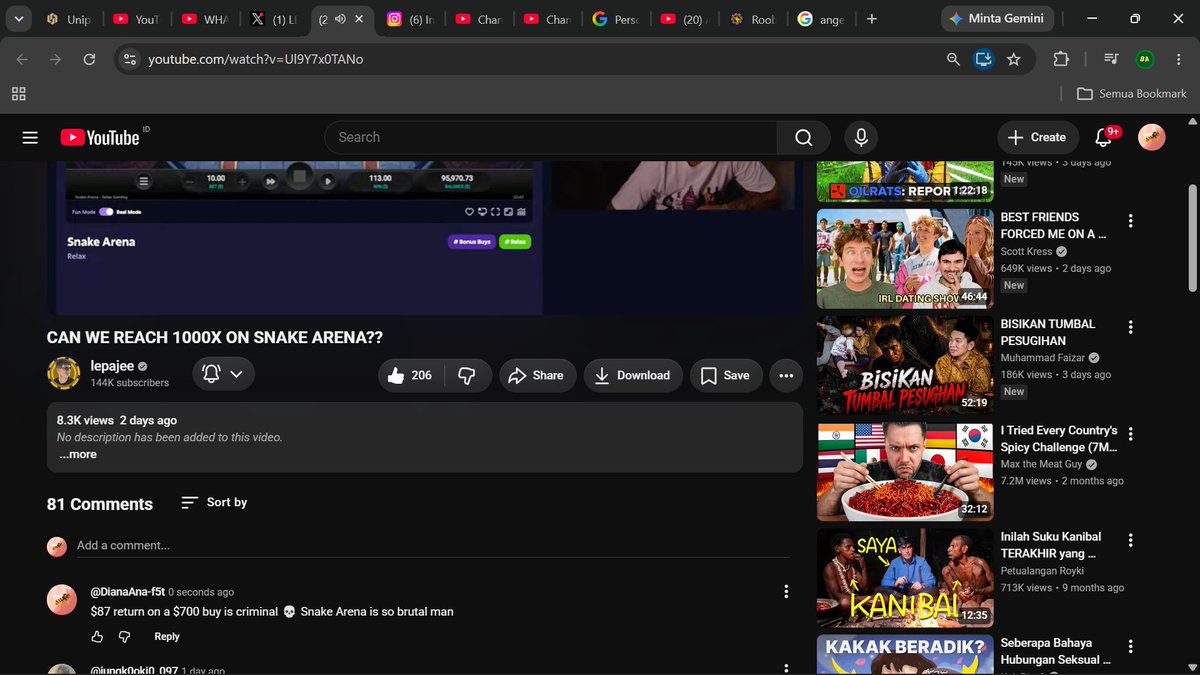The width and height of the screenshot is (1200, 675).
Task: Open OILRATS: REPOR video thumbnail
Action: tap(905, 181)
